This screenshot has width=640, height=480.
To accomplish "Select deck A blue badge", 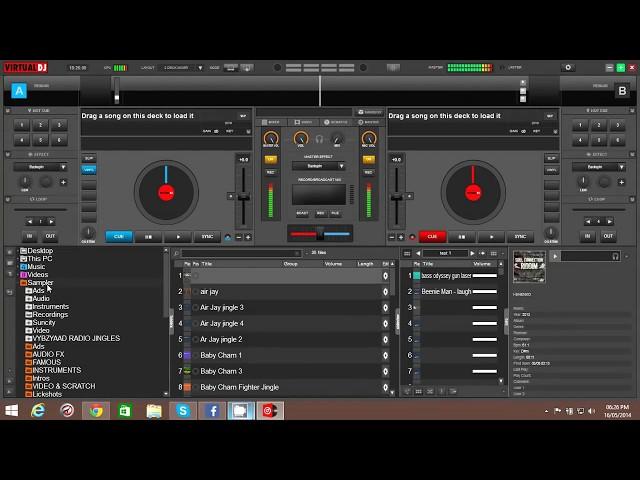I will click(19, 91).
